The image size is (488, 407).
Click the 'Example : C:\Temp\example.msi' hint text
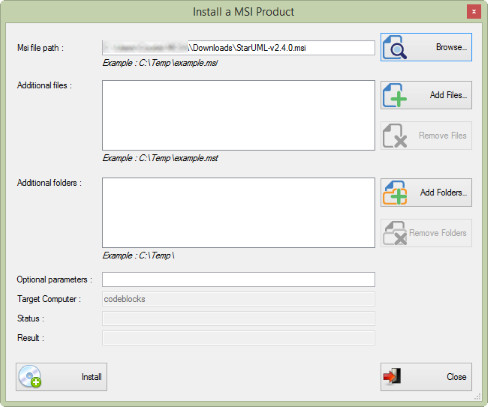(160, 63)
